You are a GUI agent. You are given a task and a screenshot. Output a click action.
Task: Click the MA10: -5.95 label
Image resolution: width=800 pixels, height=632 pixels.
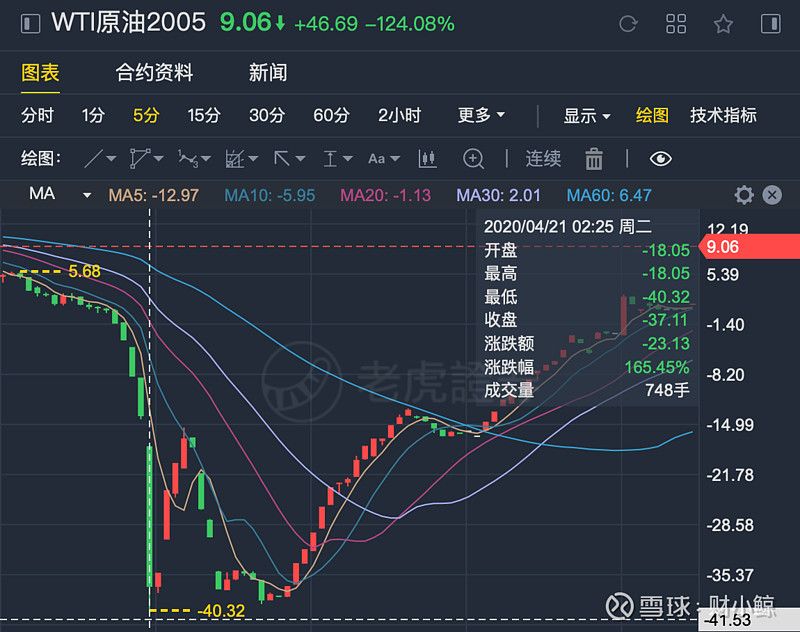tap(269, 195)
